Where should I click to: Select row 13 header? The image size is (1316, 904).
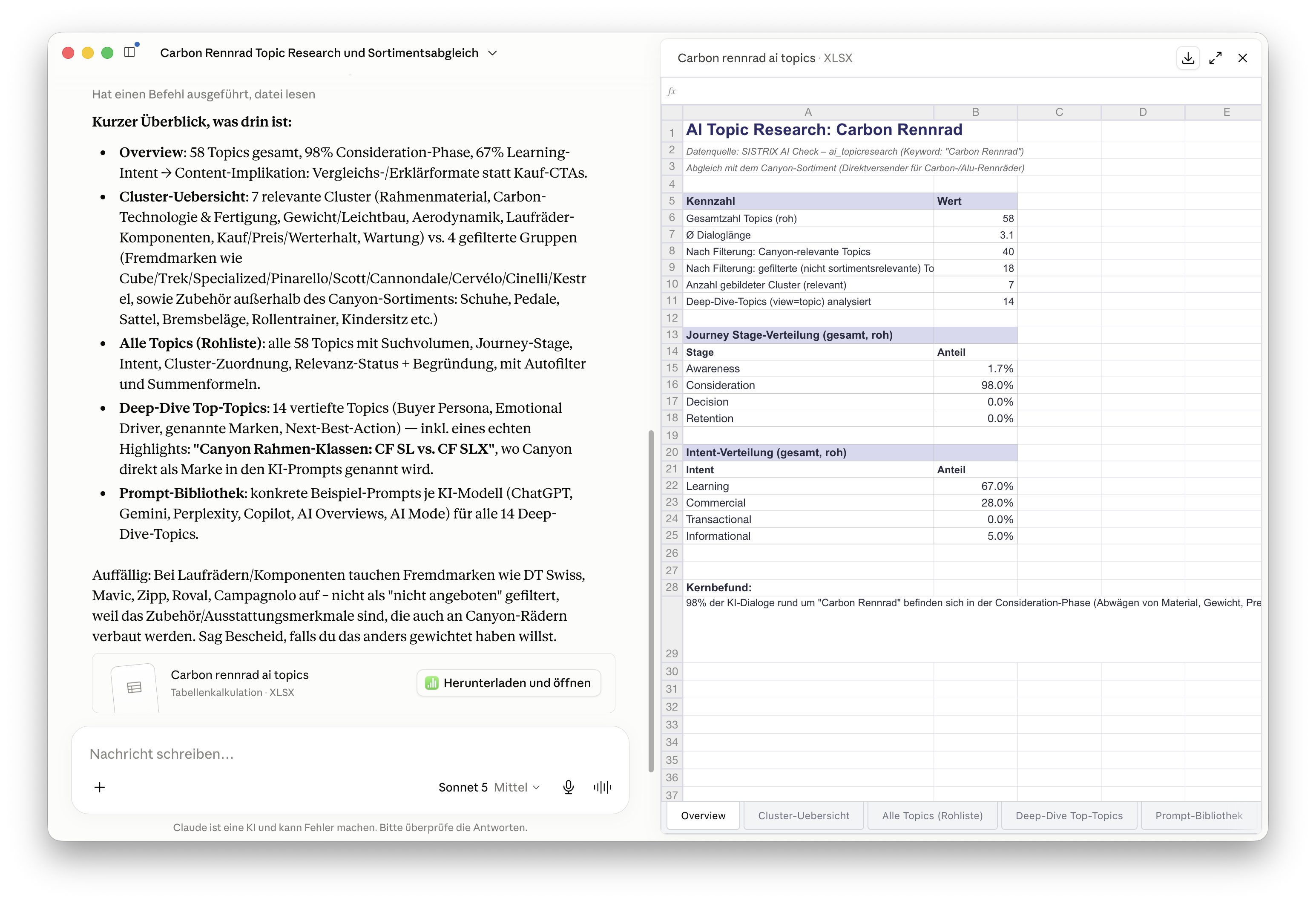[672, 335]
